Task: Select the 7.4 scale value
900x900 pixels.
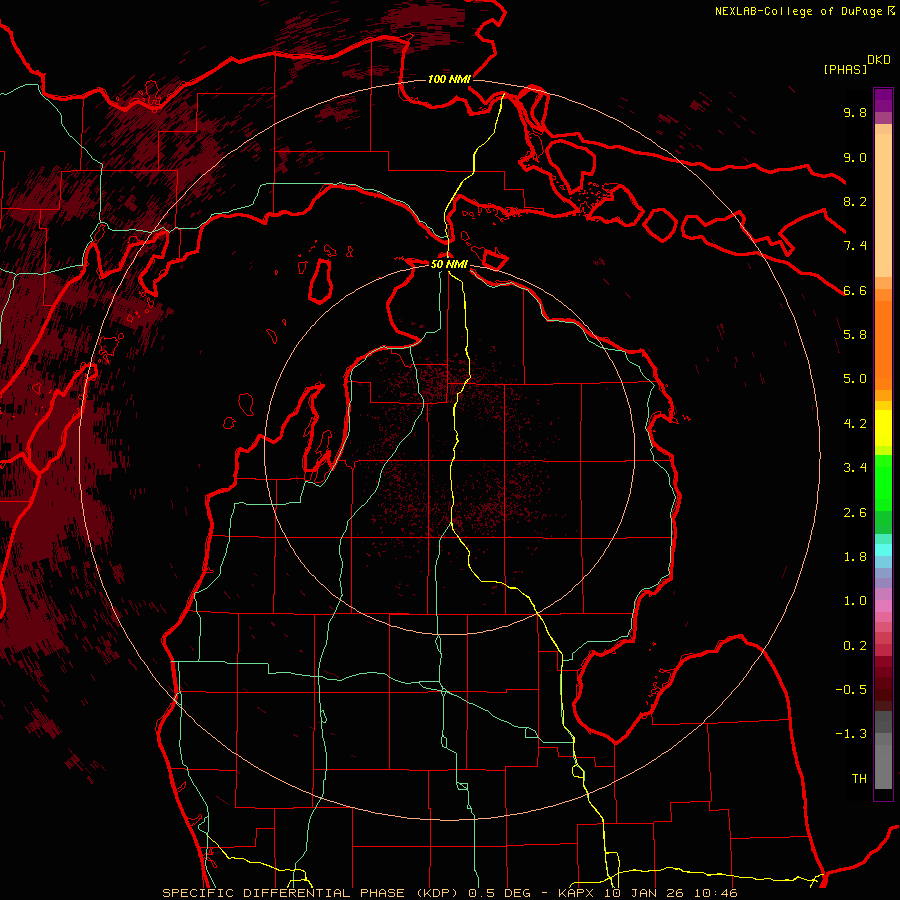Action: coord(855,246)
